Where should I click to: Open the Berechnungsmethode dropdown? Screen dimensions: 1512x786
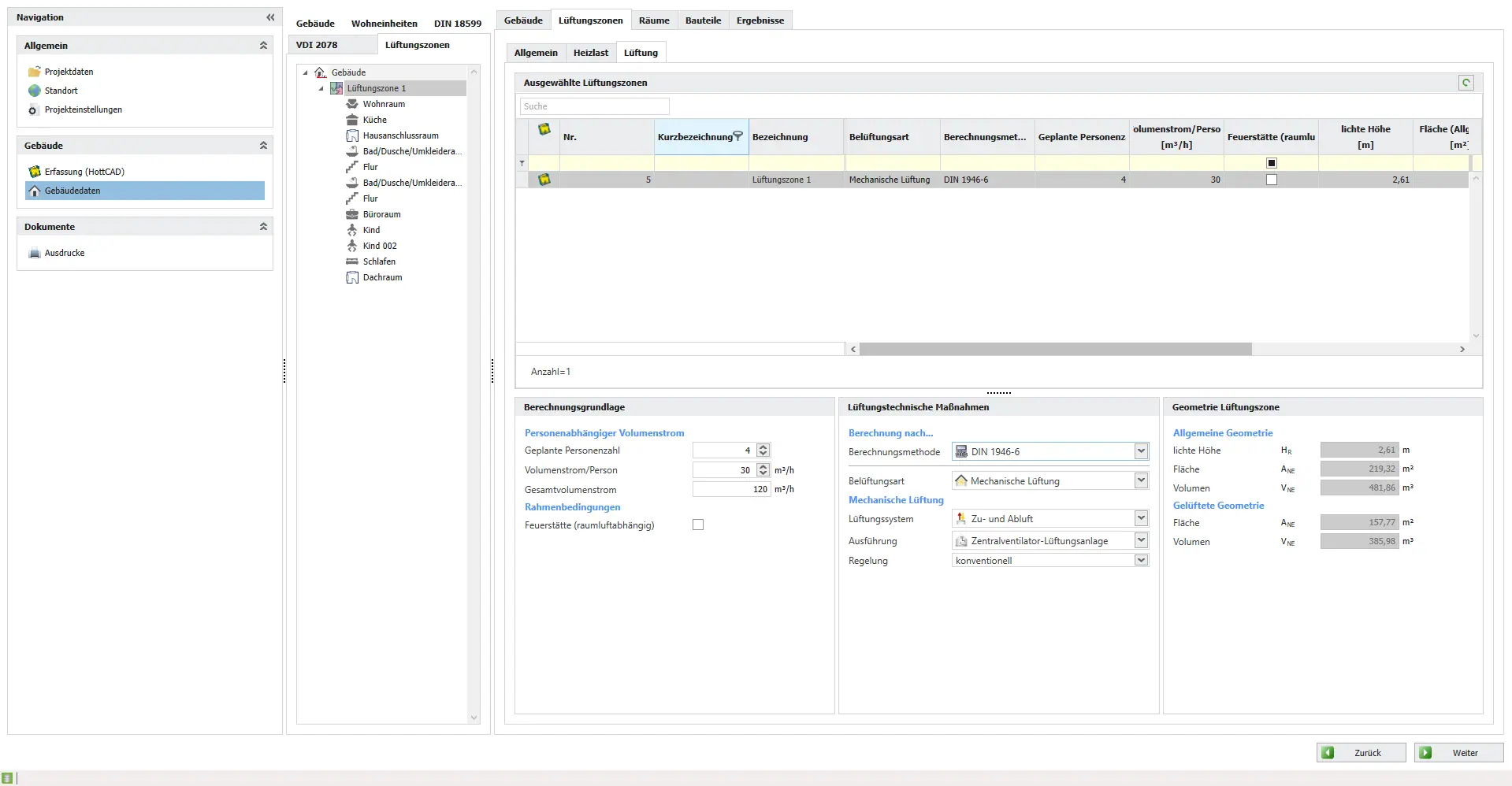(1140, 451)
